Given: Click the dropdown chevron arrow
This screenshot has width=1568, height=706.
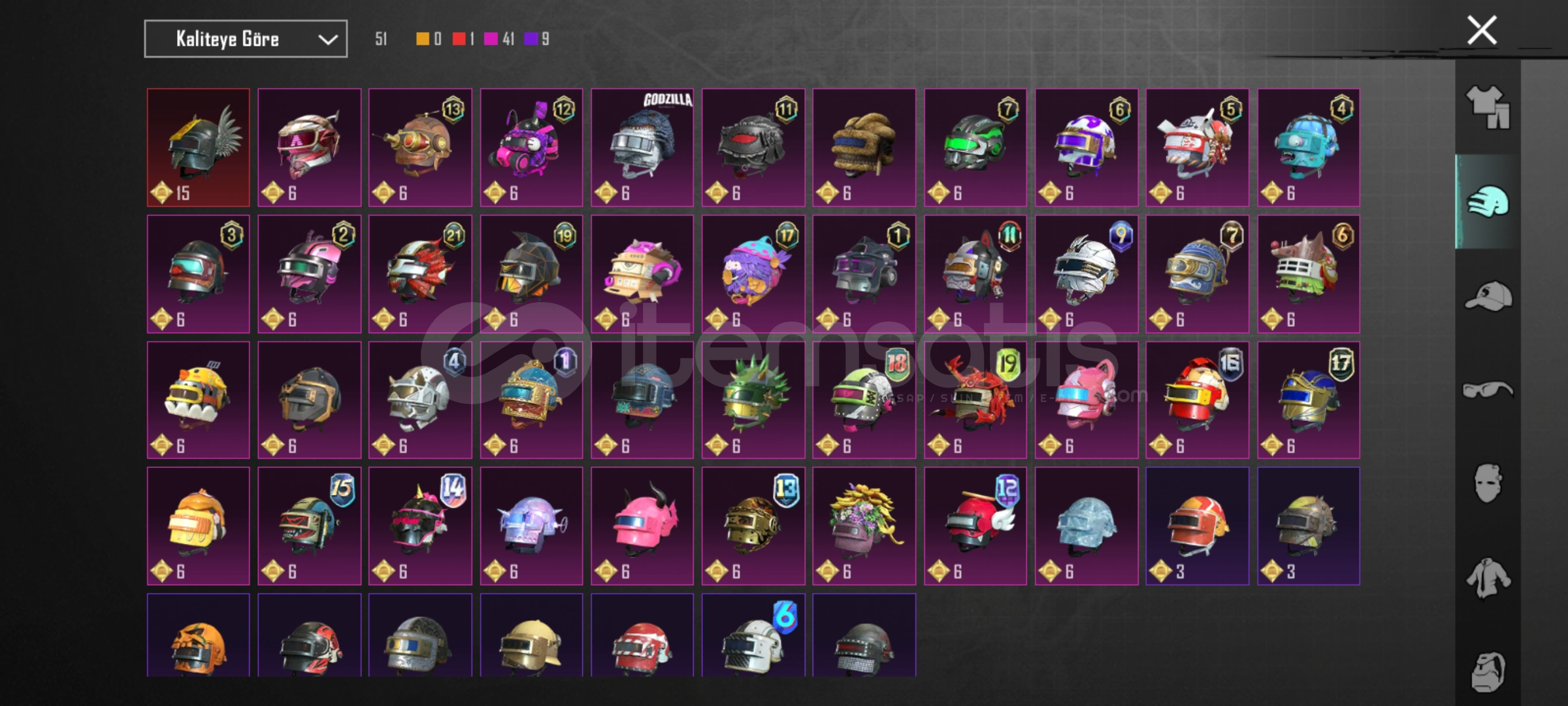Looking at the screenshot, I should [x=327, y=40].
